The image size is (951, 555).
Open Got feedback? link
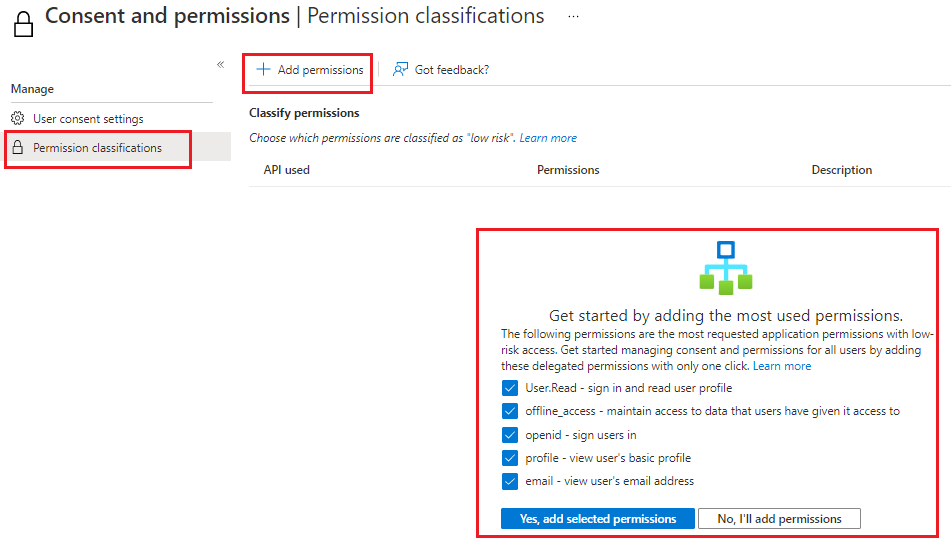click(452, 70)
